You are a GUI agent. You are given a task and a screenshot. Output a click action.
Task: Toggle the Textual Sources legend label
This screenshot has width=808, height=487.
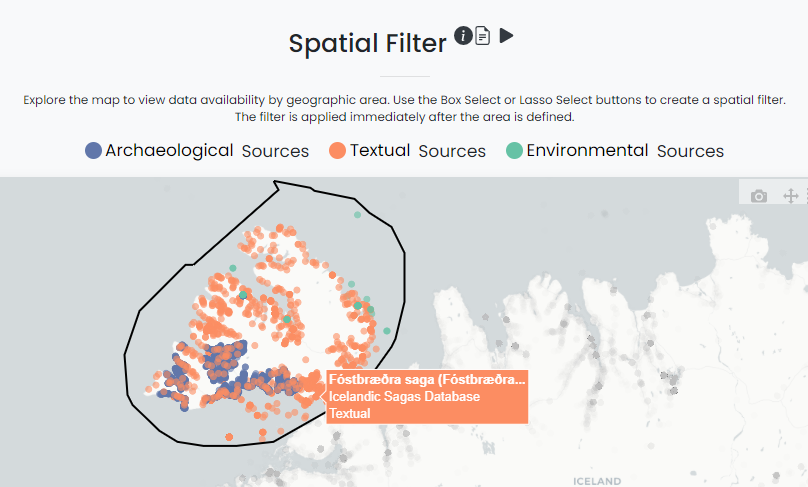418,151
